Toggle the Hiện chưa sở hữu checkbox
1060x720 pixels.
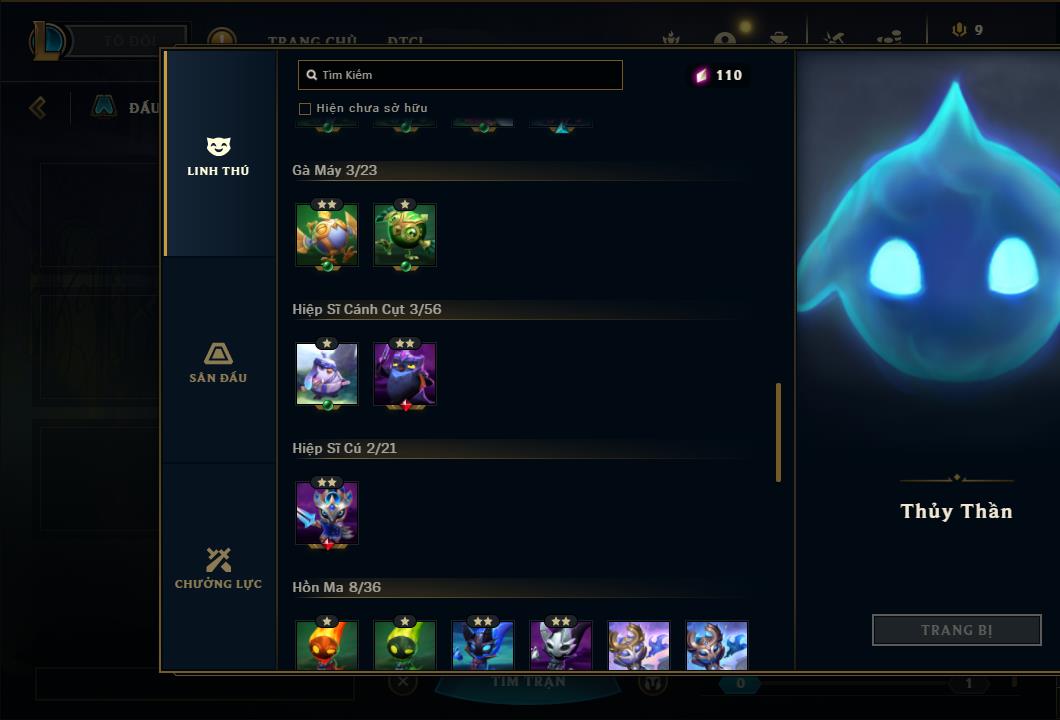(305, 109)
